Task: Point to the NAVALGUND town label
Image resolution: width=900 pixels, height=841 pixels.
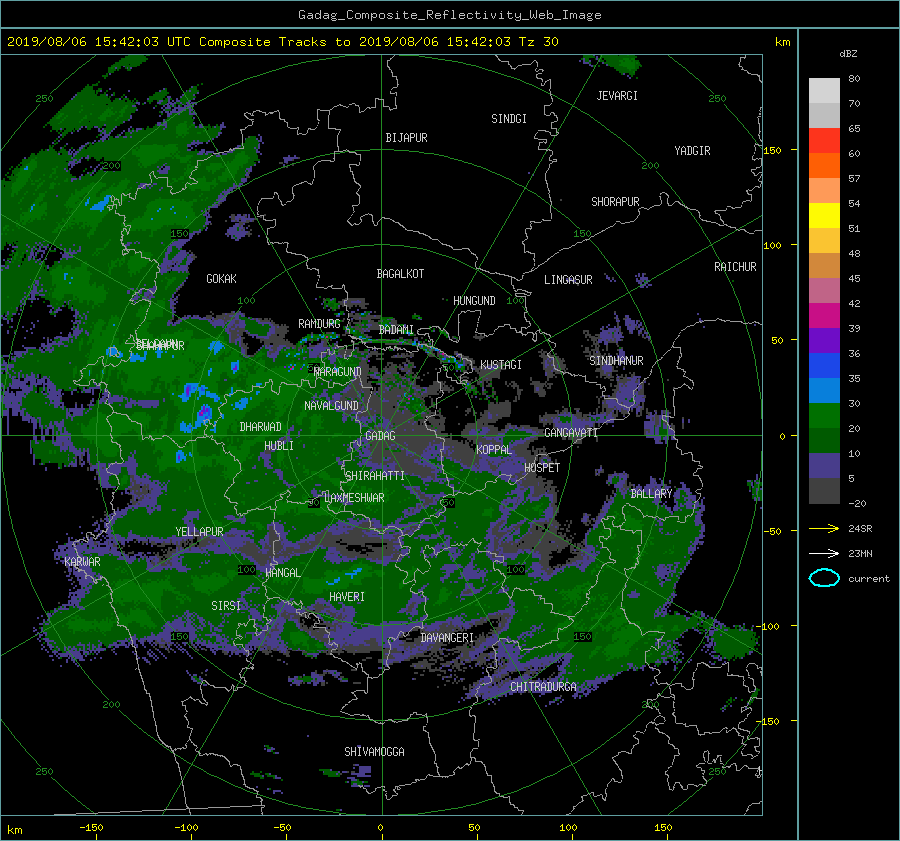Action: (331, 406)
